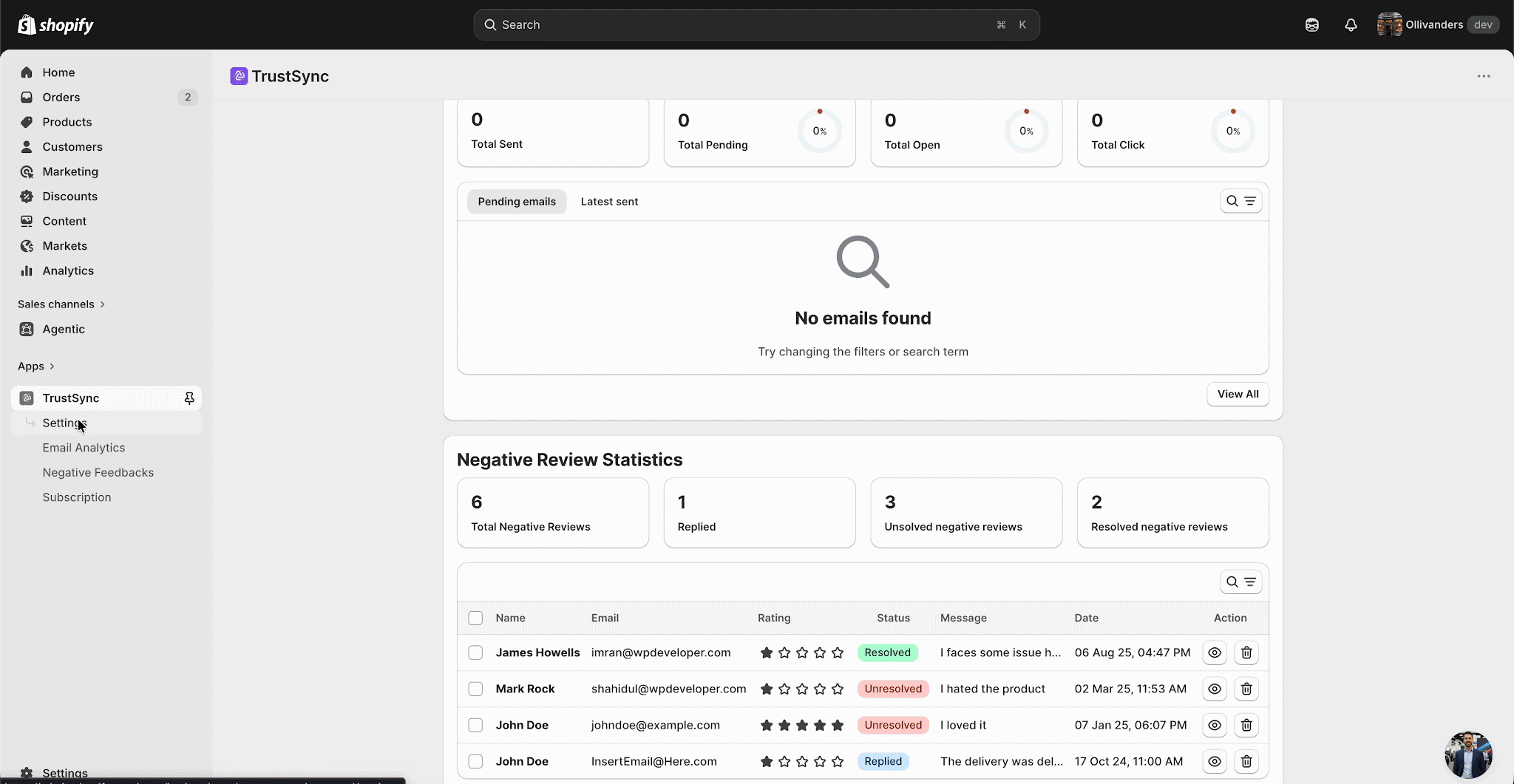Open Negative Feedbacks in sidebar
This screenshot has width=1514, height=784.
98,473
